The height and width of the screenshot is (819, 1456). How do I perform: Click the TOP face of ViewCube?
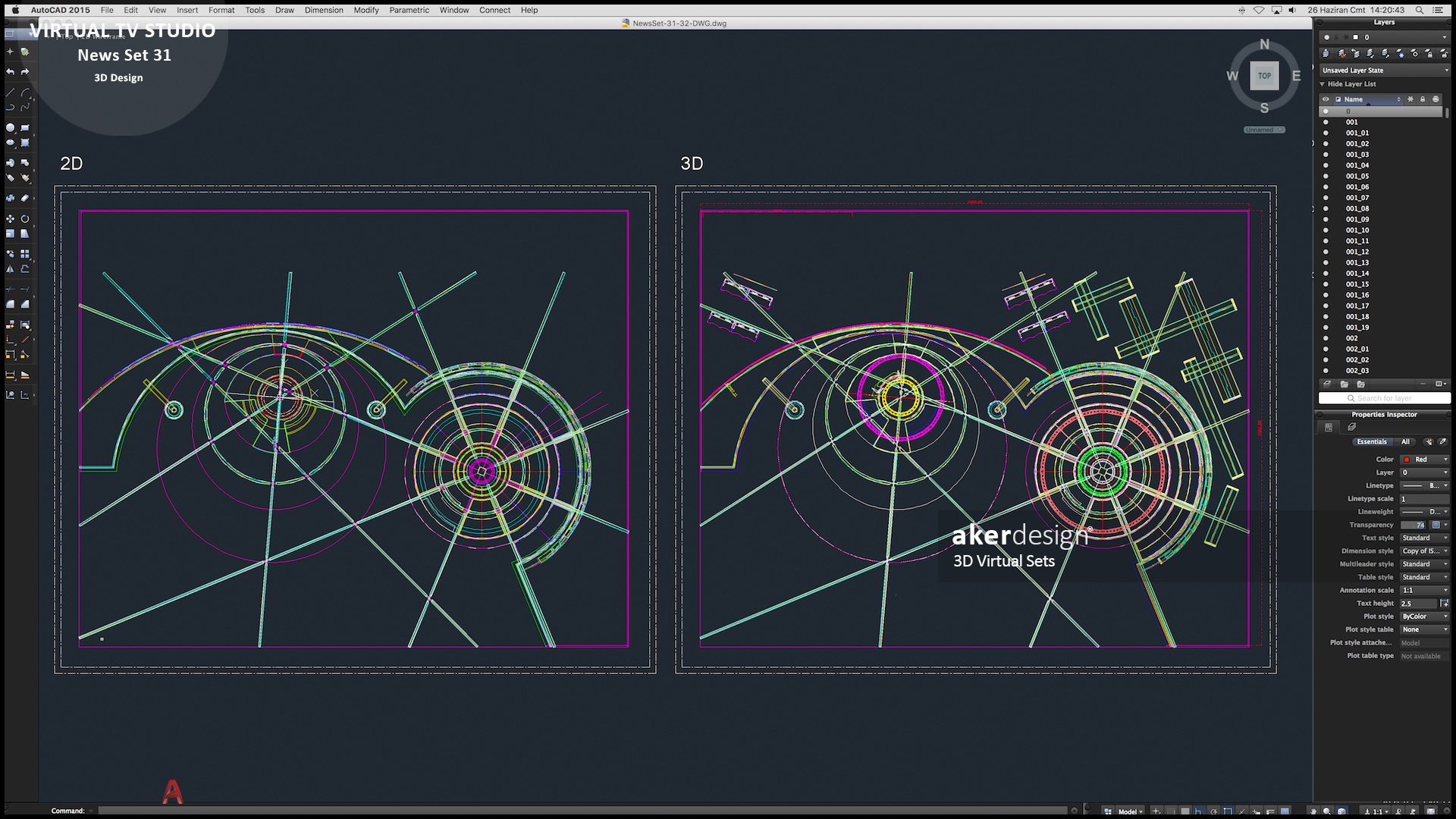pos(1264,76)
